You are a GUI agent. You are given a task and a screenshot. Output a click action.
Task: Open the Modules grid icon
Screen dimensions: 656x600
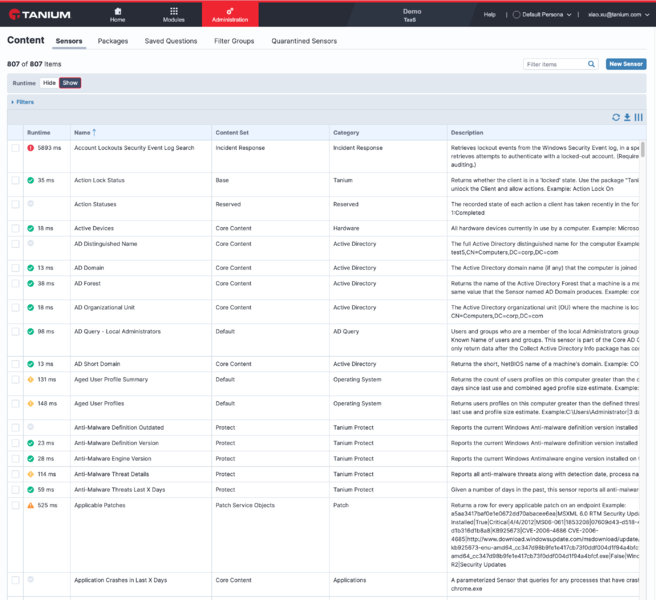(174, 11)
